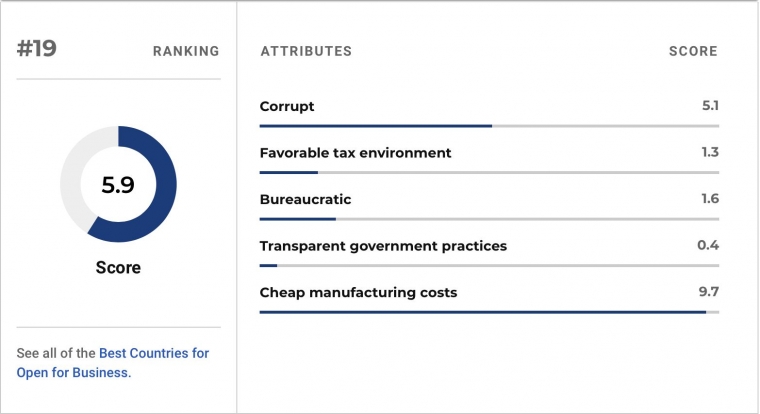The height and width of the screenshot is (414, 760).
Task: Click the SCORE column header
Action: click(x=693, y=51)
